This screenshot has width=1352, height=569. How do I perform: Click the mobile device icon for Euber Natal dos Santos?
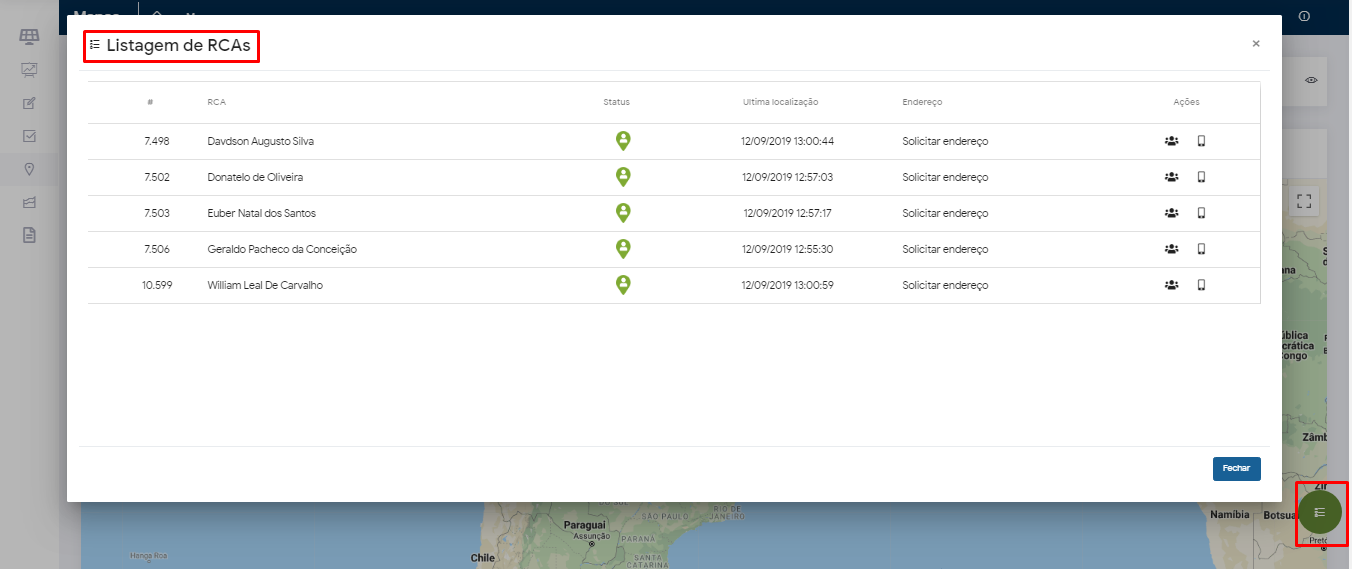[x=1201, y=213]
